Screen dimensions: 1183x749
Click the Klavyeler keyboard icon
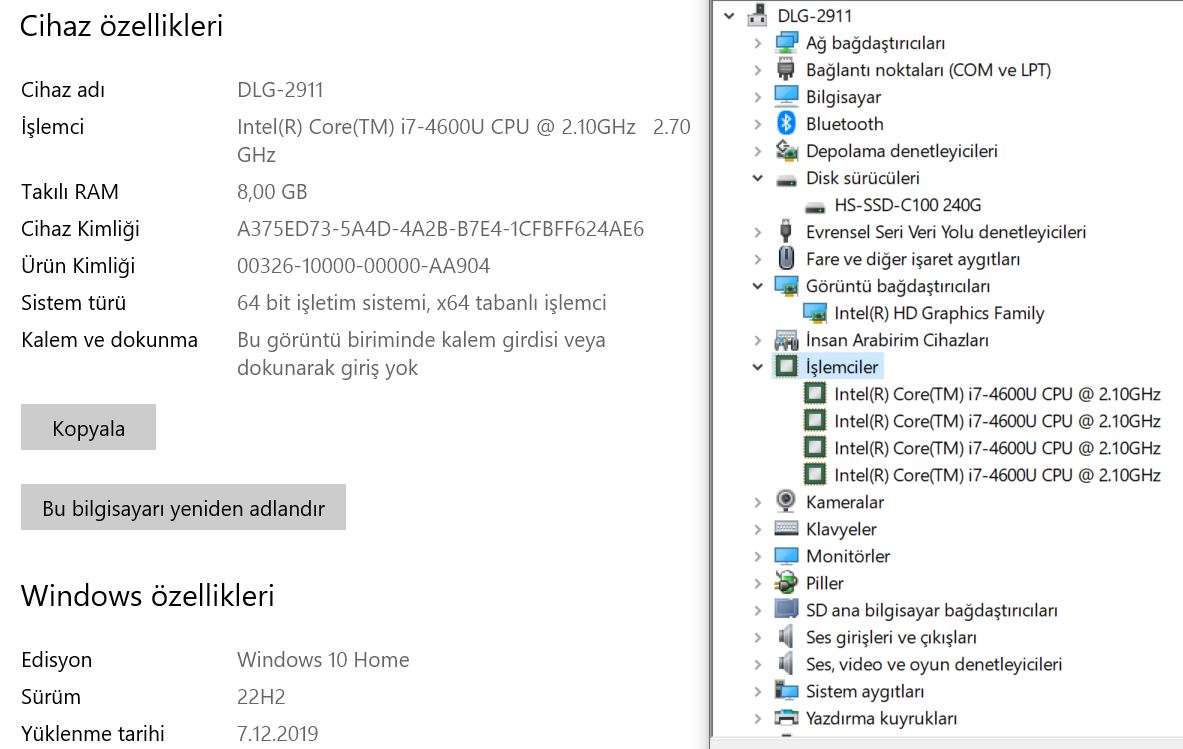point(786,529)
